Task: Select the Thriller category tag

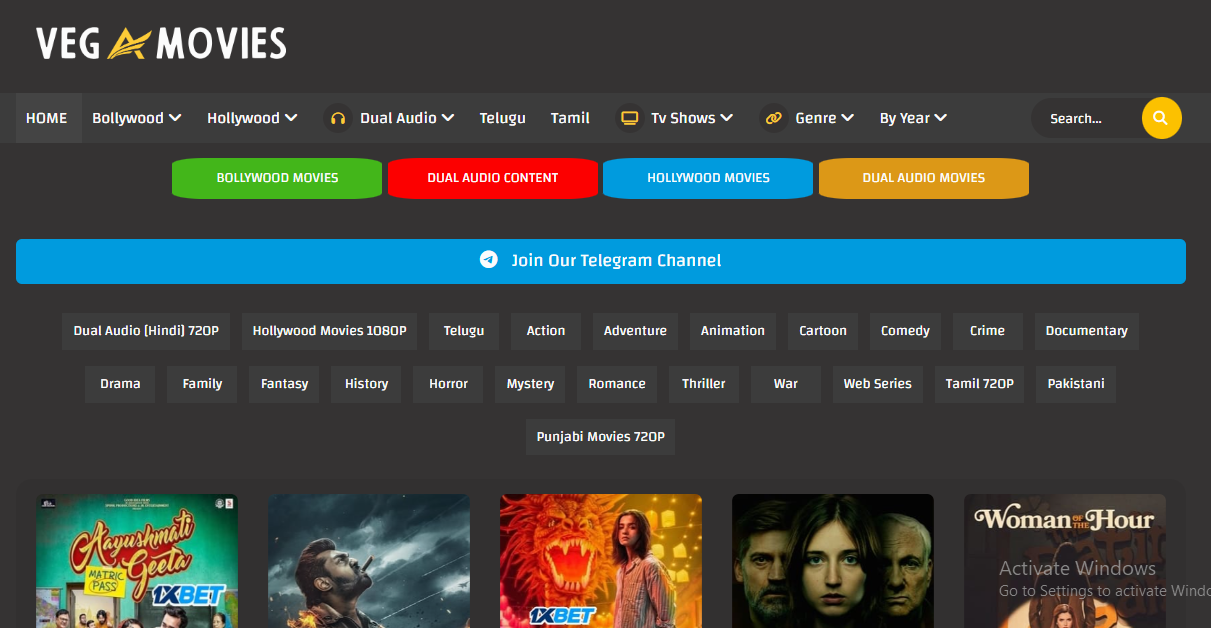Action: point(704,384)
